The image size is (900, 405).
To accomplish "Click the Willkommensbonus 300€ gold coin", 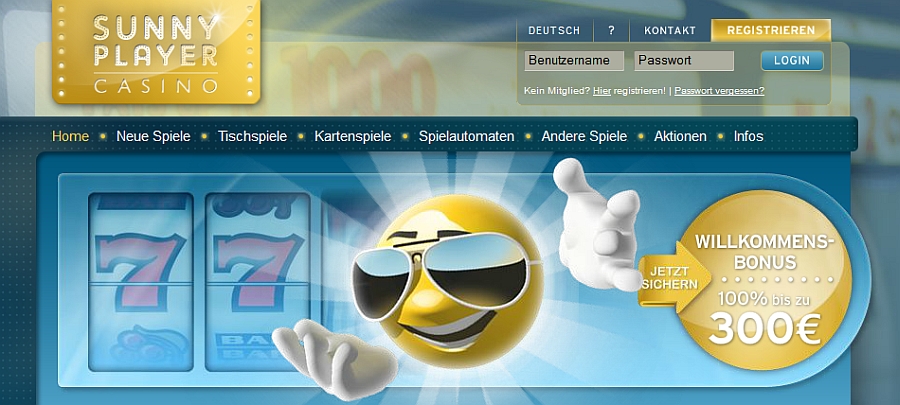I will (765, 279).
